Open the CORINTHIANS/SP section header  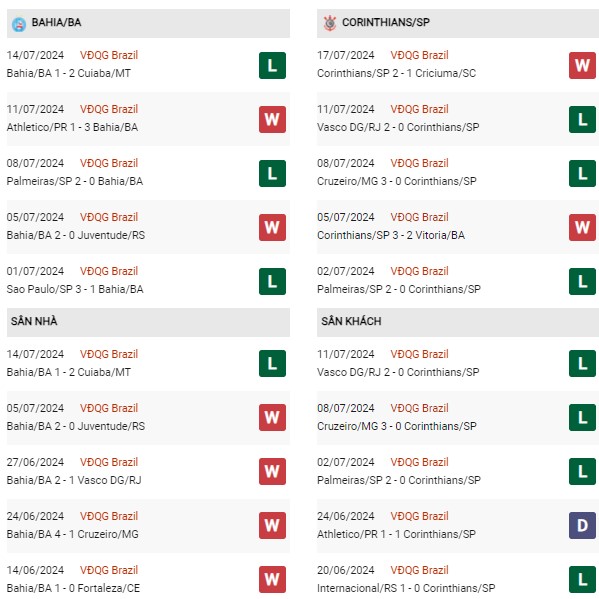coord(458,23)
